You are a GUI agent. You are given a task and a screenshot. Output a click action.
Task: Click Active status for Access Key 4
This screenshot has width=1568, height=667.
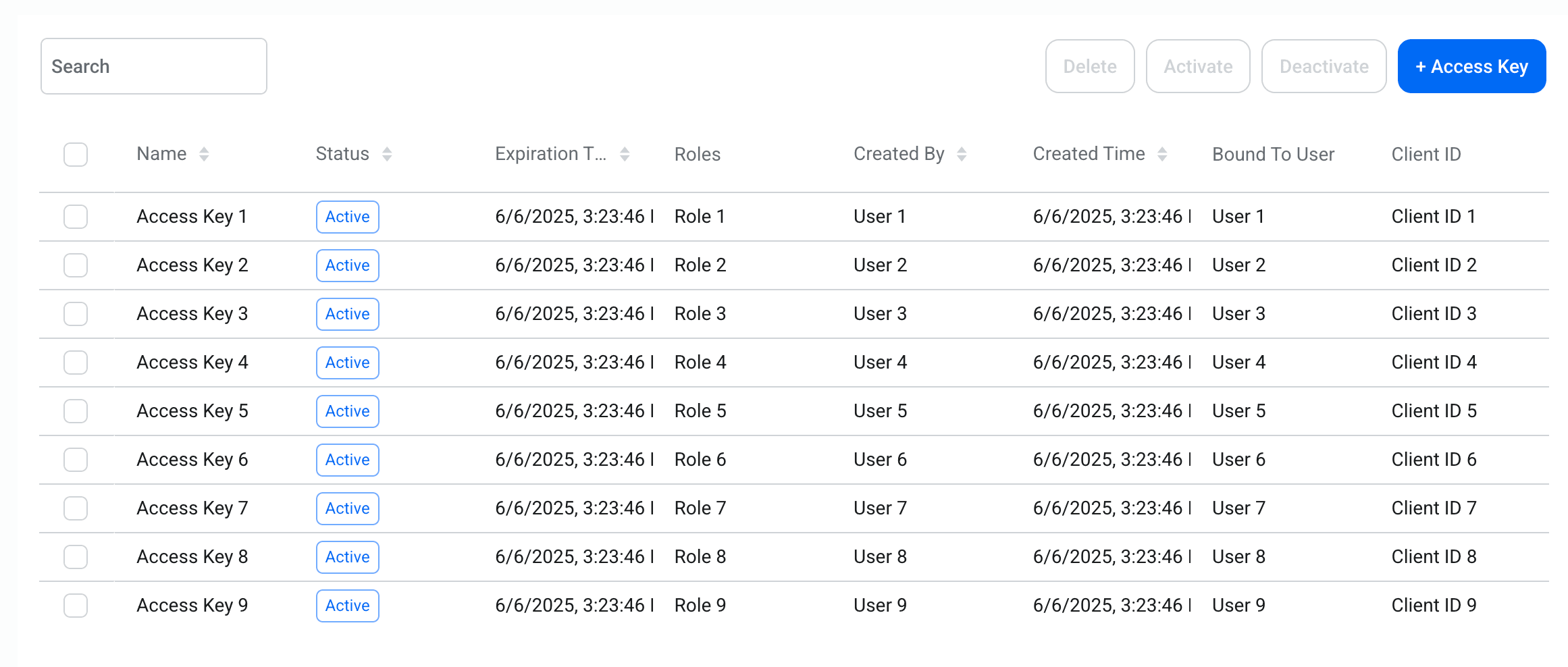347,363
